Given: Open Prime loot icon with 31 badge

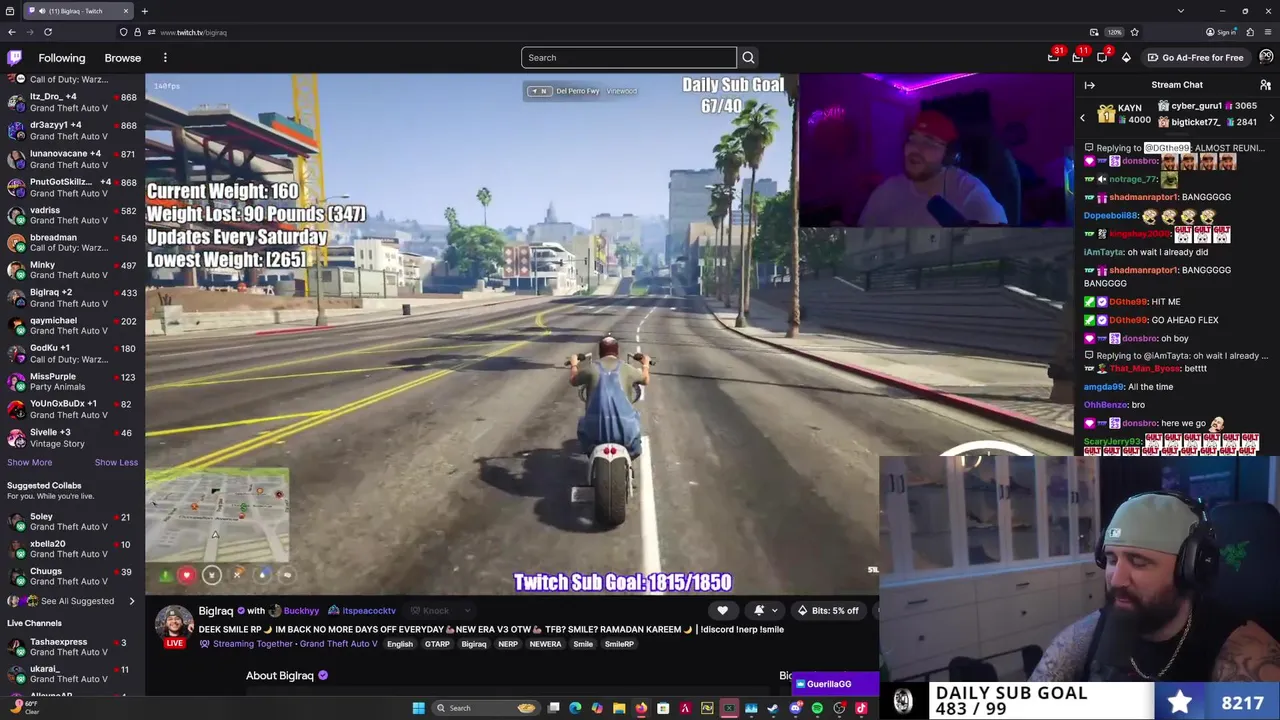Looking at the screenshot, I should [x=1053, y=57].
